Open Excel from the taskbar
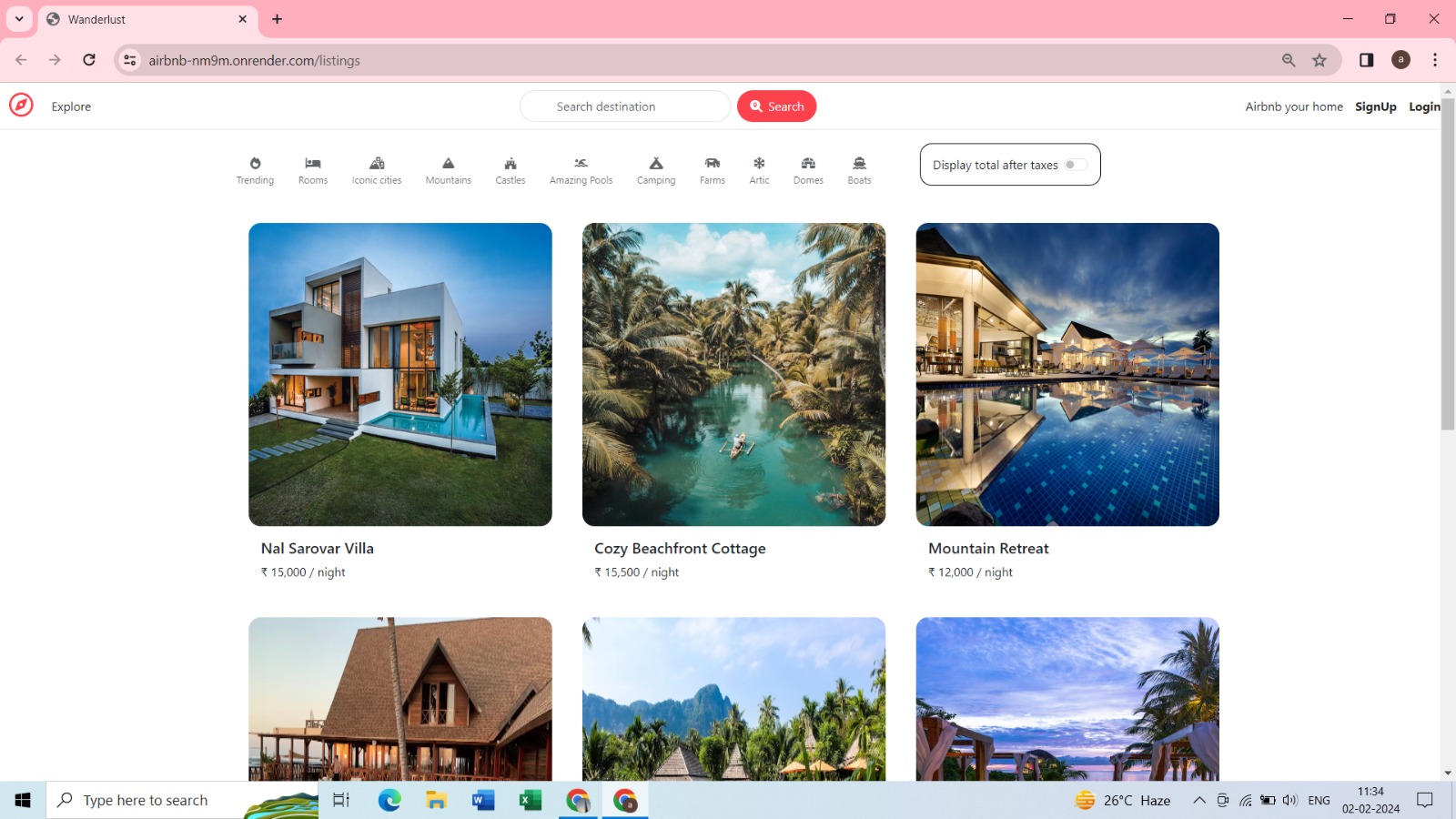 [531, 800]
